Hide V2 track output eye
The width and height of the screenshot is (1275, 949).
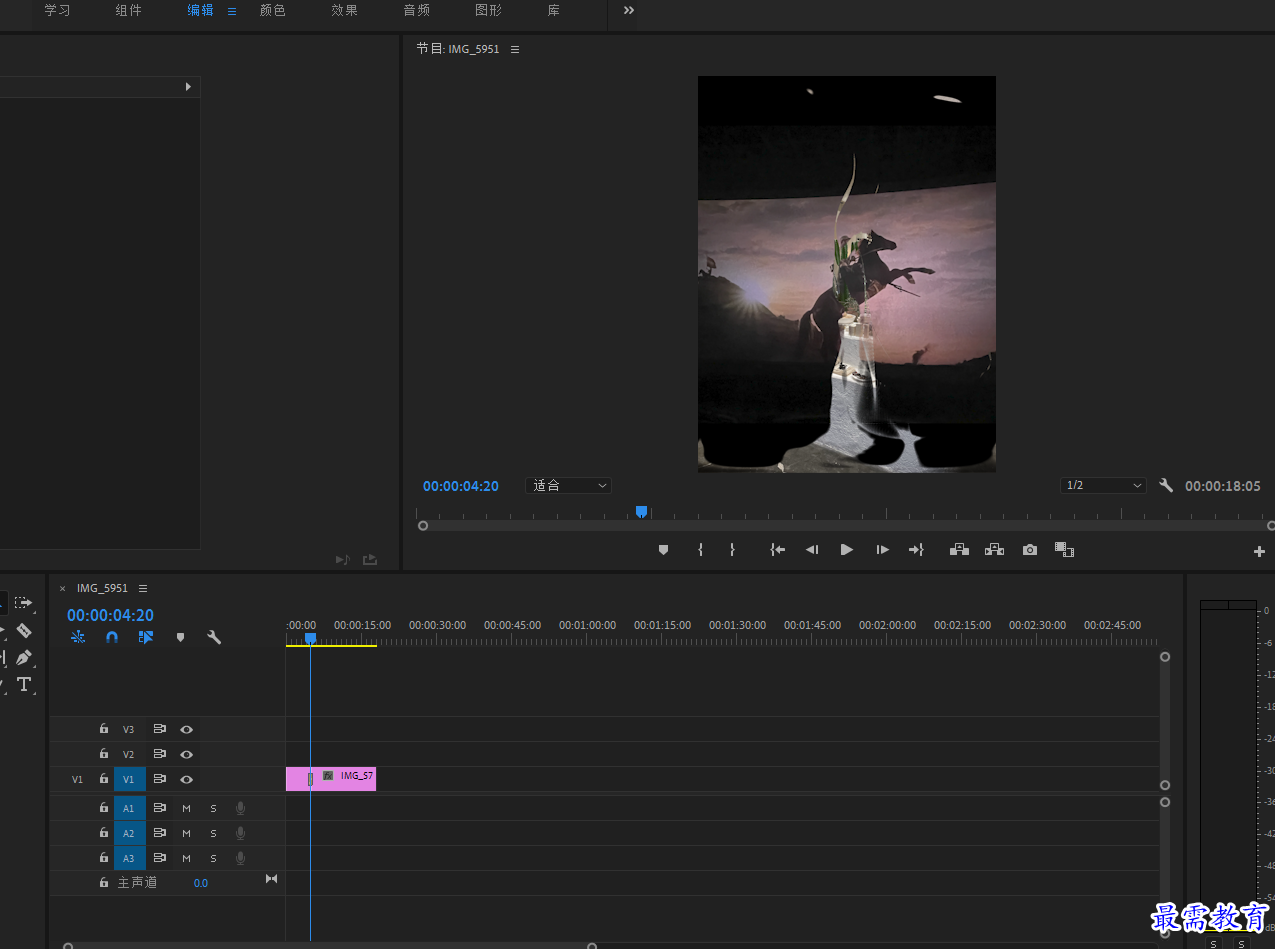[186, 754]
